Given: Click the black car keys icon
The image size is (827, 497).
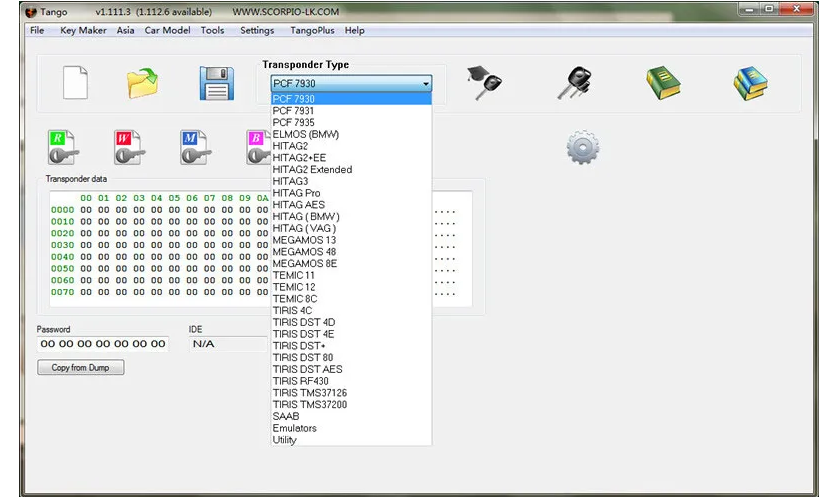Looking at the screenshot, I should [x=574, y=82].
